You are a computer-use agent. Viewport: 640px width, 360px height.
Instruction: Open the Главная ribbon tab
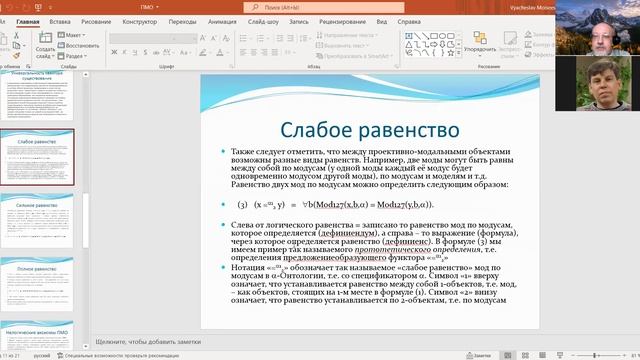(x=28, y=22)
